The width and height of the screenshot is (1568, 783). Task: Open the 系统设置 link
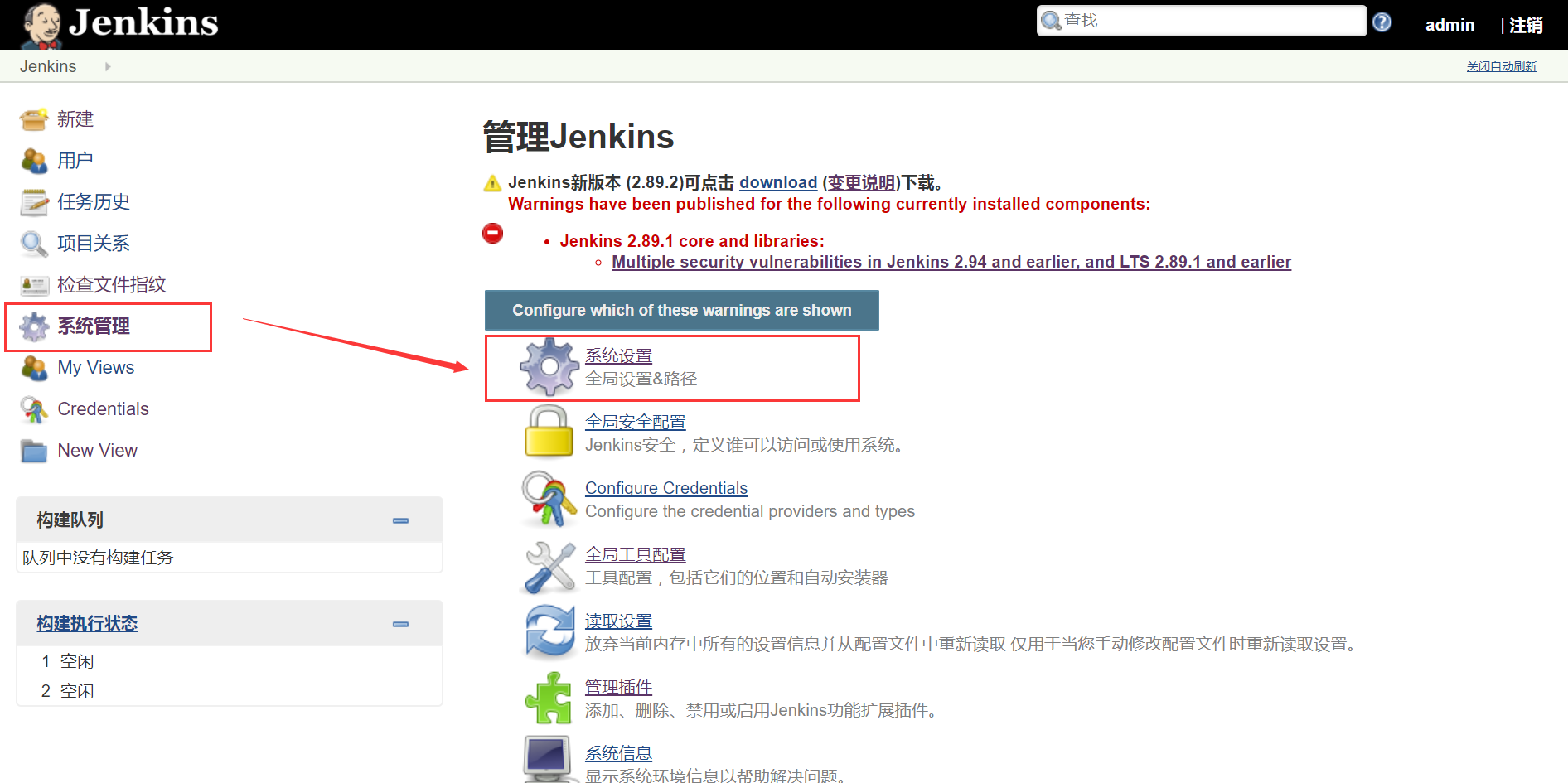pos(618,355)
